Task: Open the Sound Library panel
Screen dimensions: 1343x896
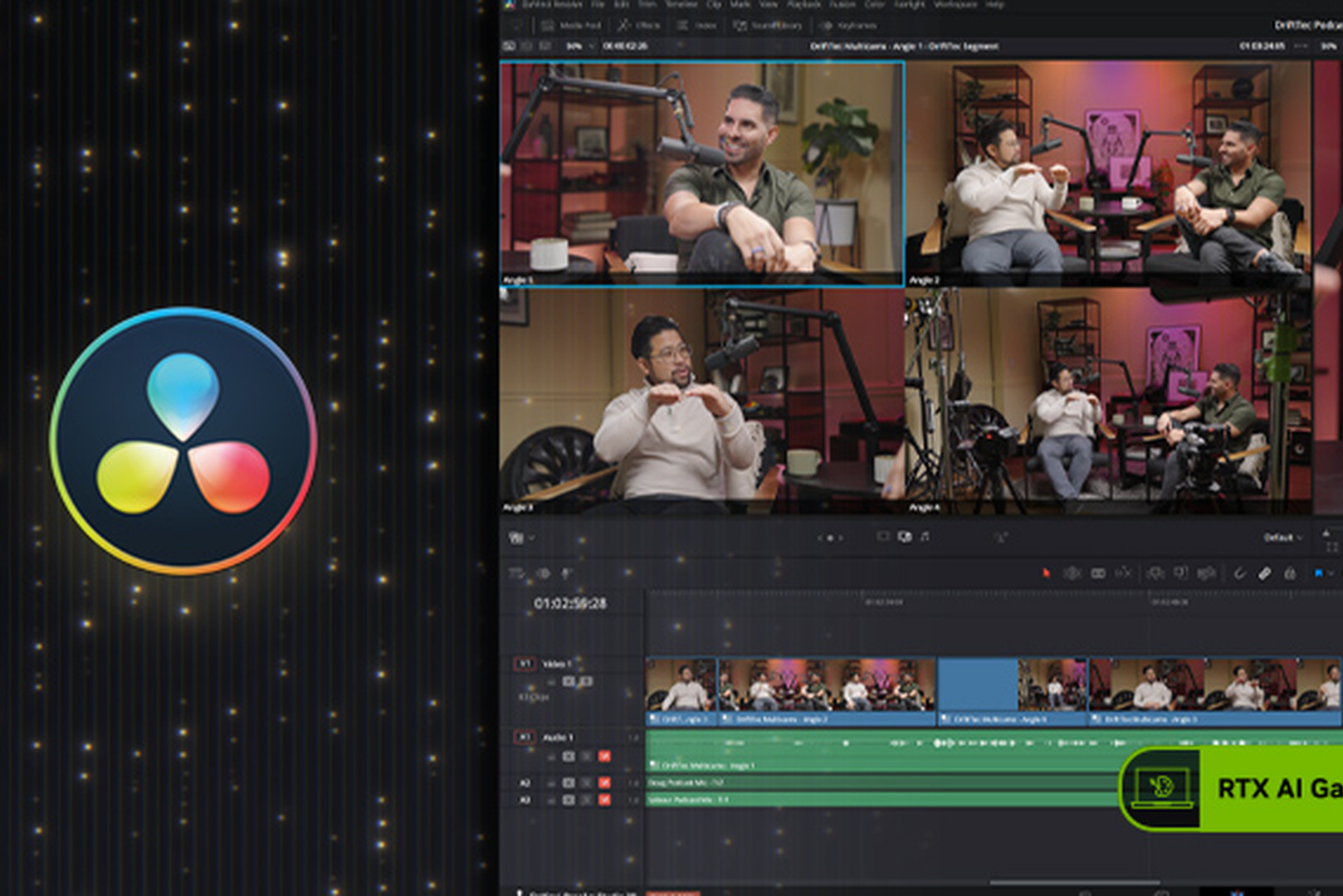Action: tap(768, 25)
